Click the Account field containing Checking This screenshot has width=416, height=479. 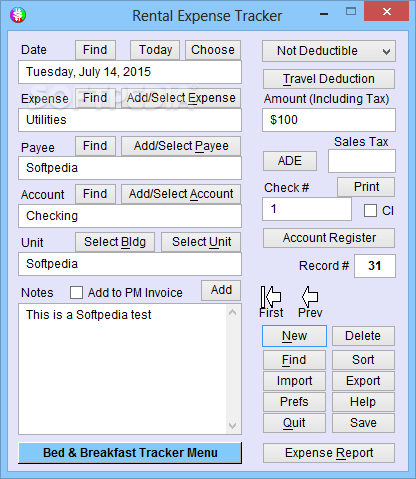(x=130, y=216)
